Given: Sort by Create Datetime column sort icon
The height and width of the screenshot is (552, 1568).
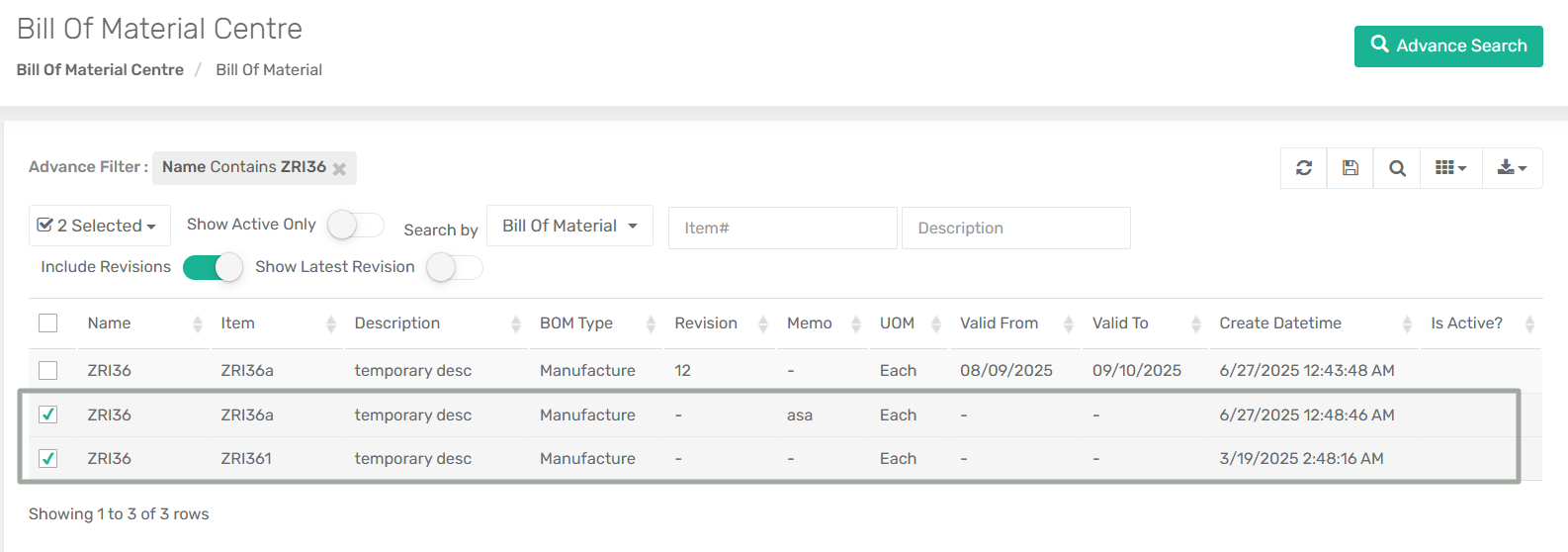Looking at the screenshot, I should tap(1407, 324).
